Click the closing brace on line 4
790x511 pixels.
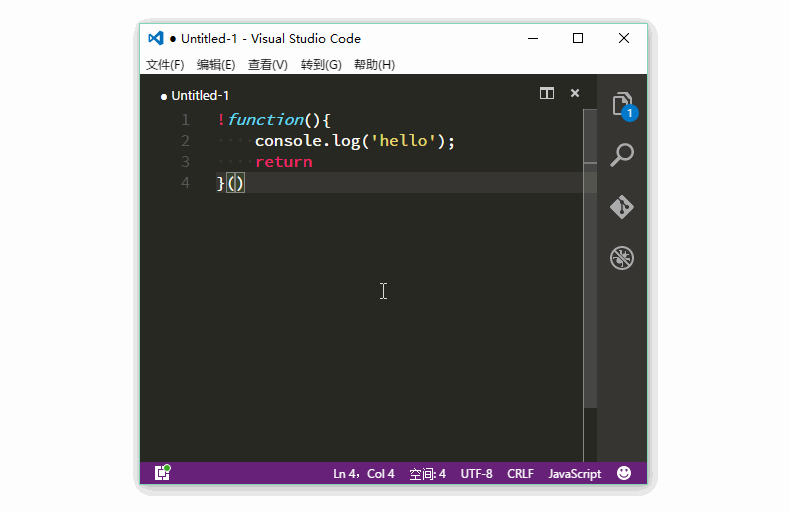[x=220, y=183]
